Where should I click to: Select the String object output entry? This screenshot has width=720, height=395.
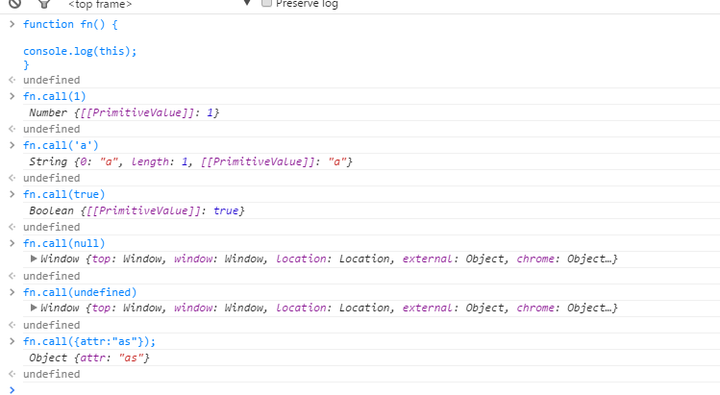(x=191, y=162)
